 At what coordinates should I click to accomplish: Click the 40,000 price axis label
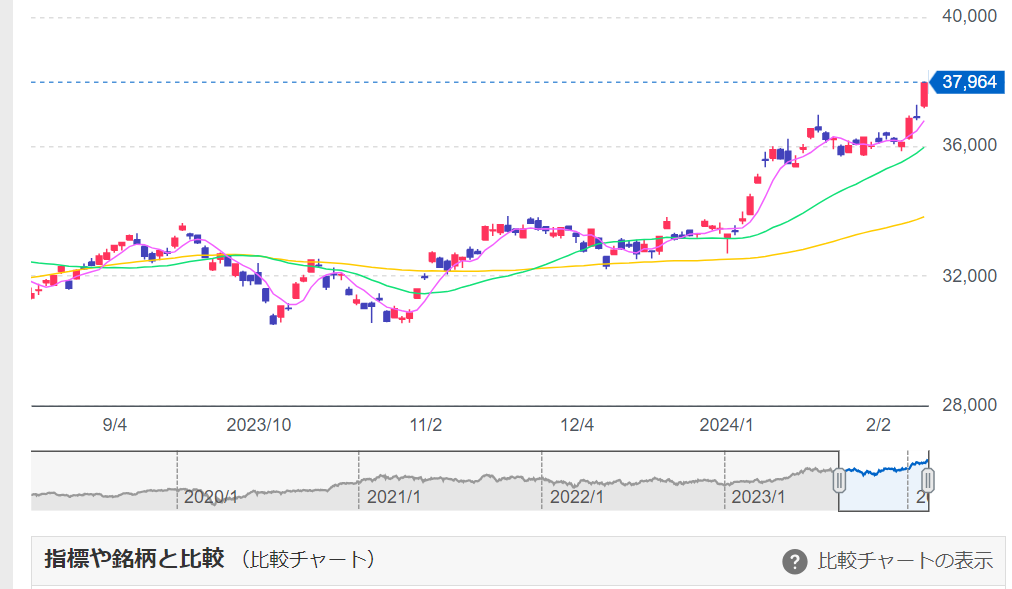click(x=969, y=17)
